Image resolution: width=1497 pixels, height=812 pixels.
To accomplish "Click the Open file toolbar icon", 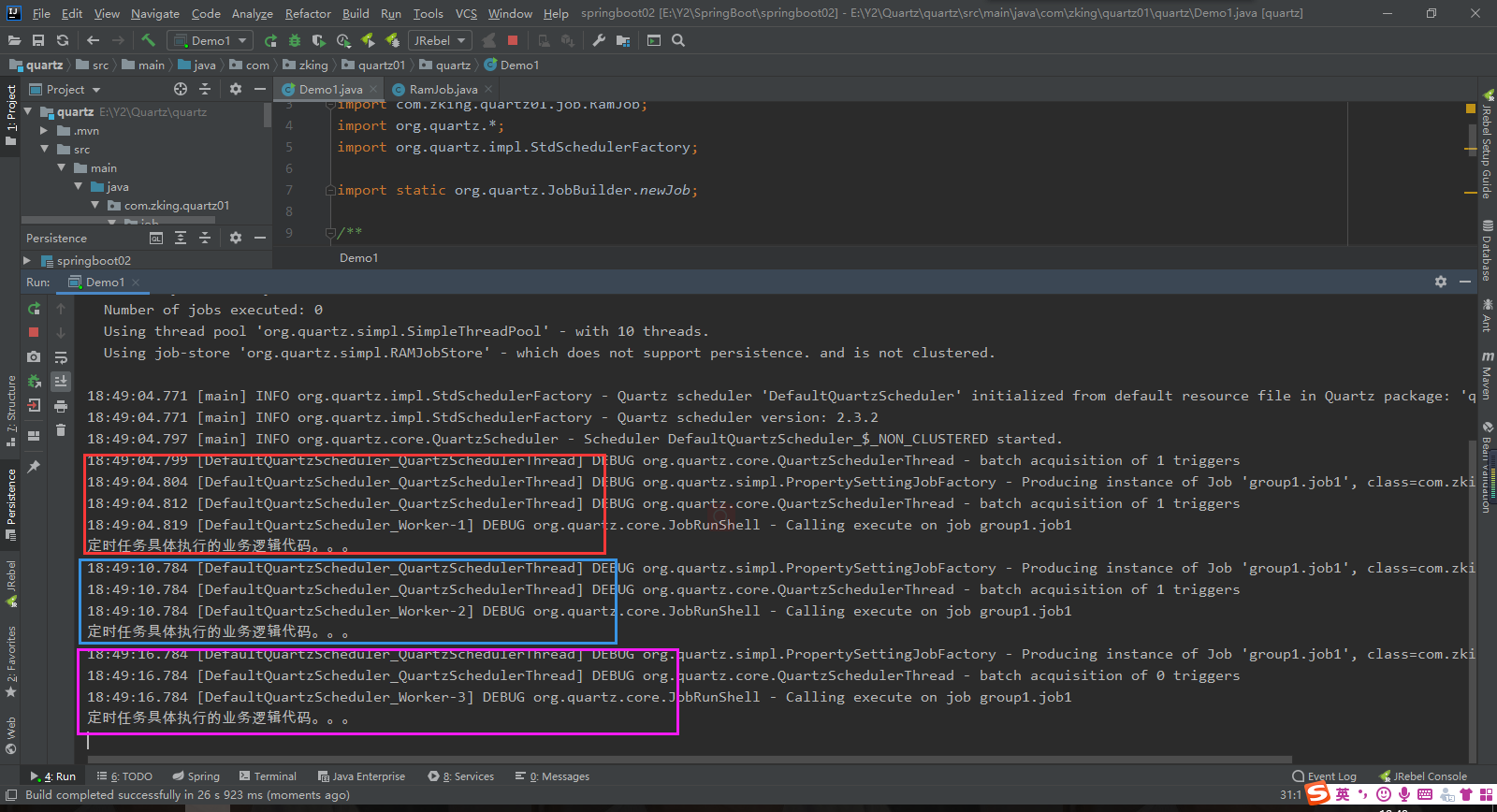I will 14,40.
